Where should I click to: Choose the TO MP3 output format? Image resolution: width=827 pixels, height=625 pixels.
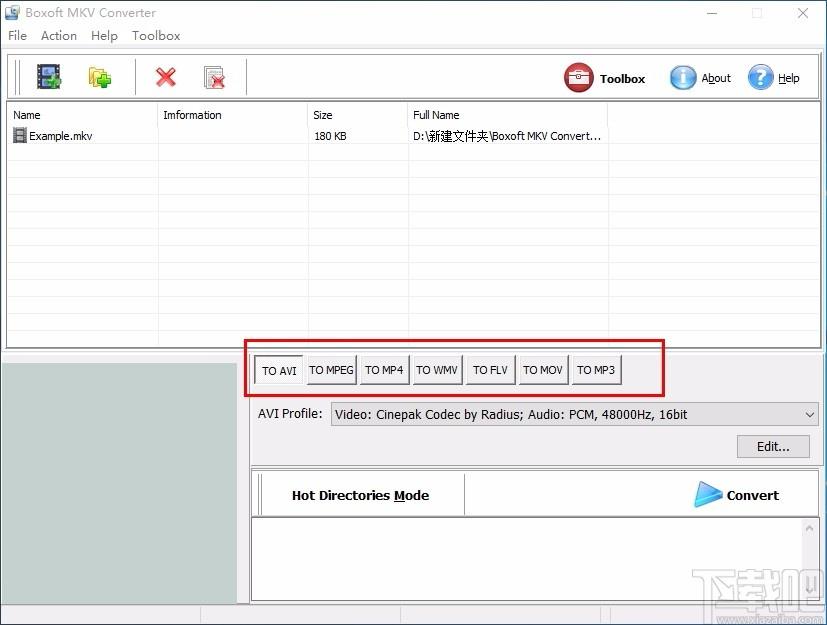596,370
